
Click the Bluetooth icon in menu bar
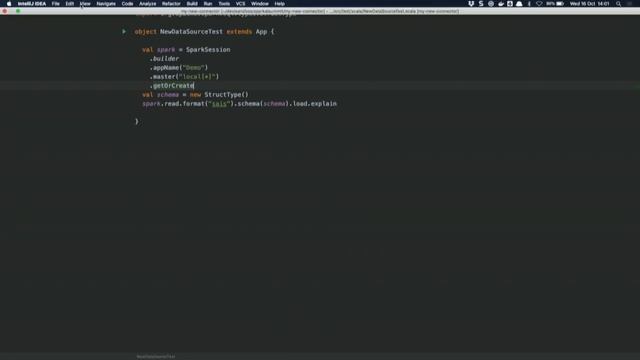click(529, 4)
